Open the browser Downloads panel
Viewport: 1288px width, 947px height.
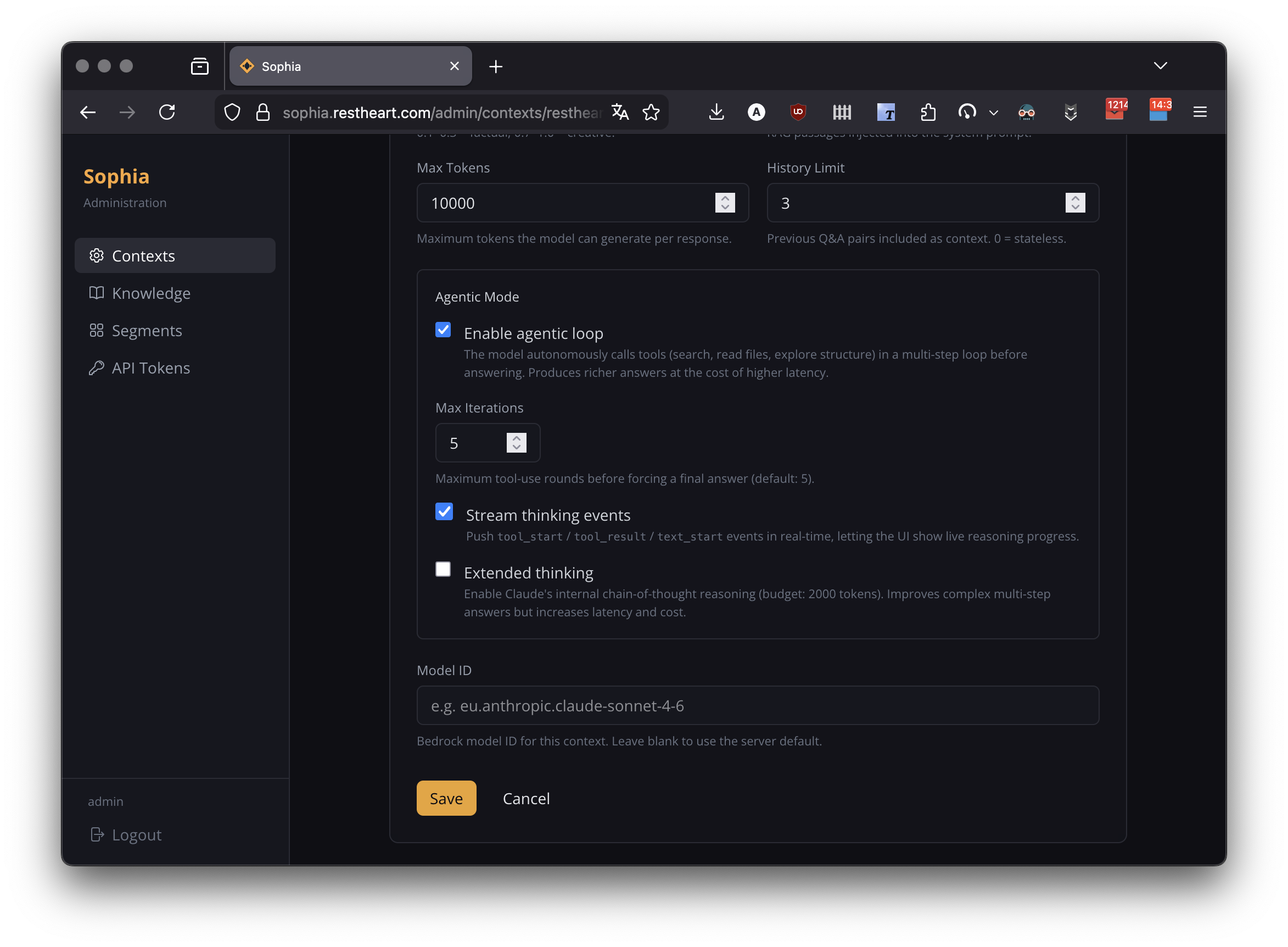[716, 113]
